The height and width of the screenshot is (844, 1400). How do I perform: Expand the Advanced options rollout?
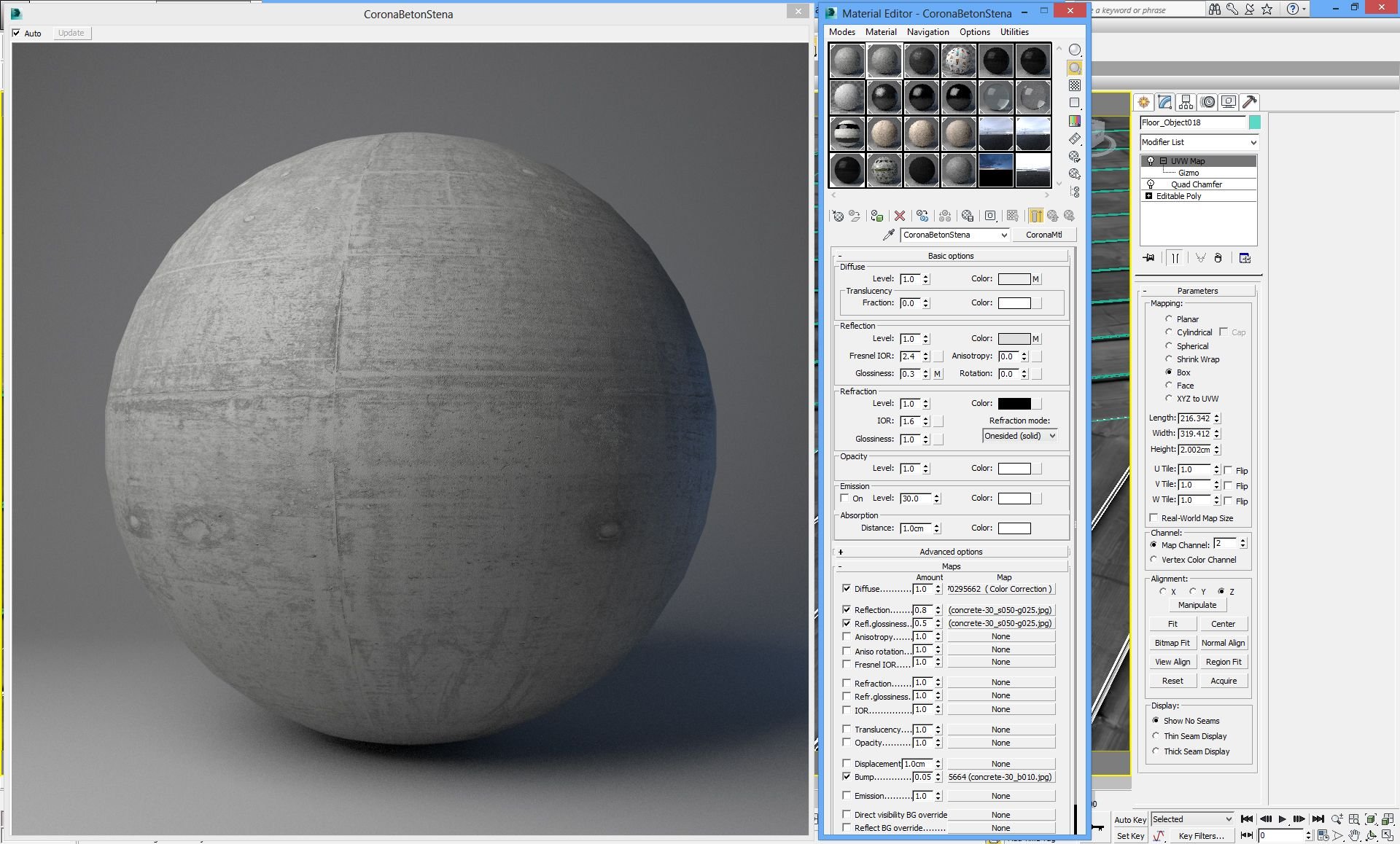click(x=951, y=552)
